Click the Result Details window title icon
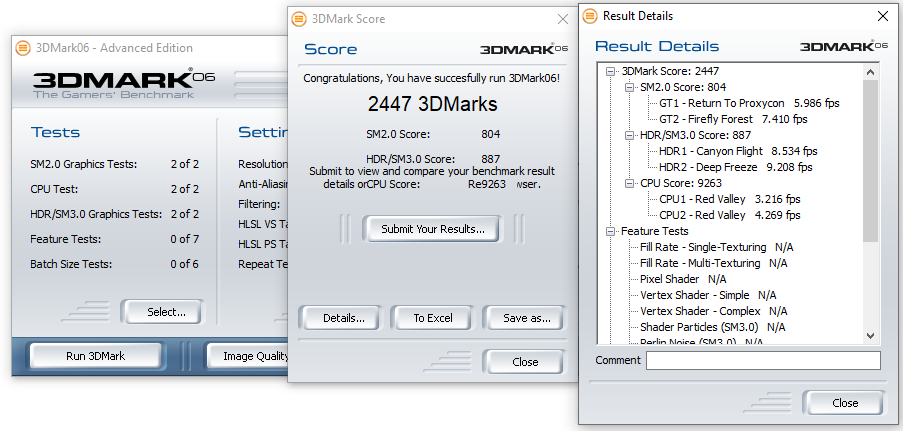Screen dimensions: 903x431 point(589,16)
